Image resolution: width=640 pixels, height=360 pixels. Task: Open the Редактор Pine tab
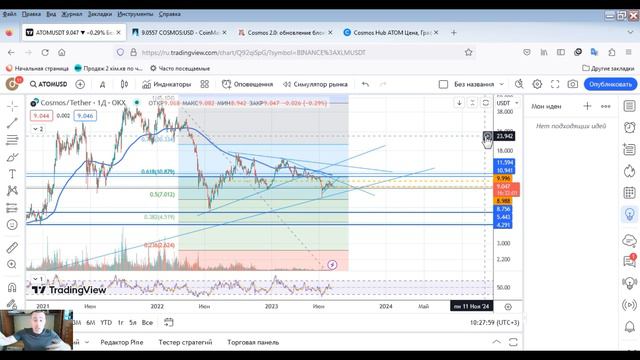(122, 342)
